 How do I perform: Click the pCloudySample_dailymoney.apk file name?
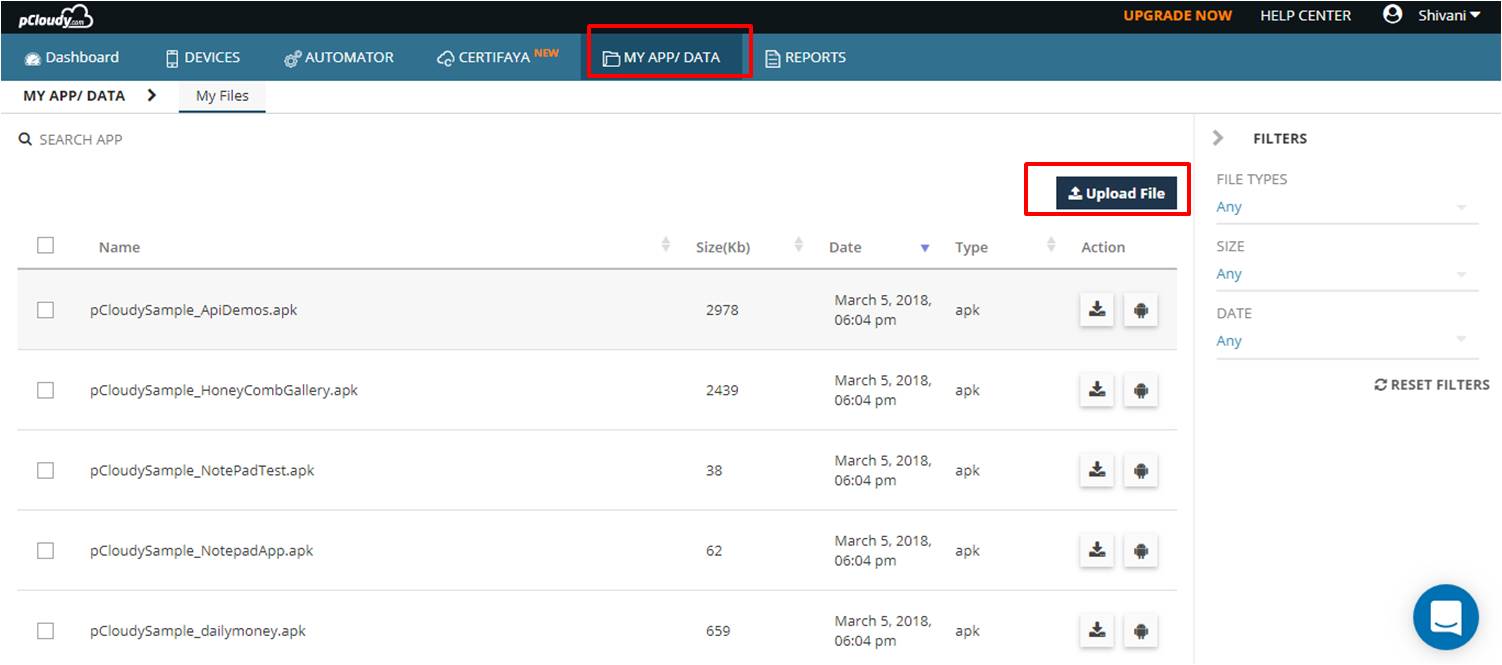click(198, 630)
